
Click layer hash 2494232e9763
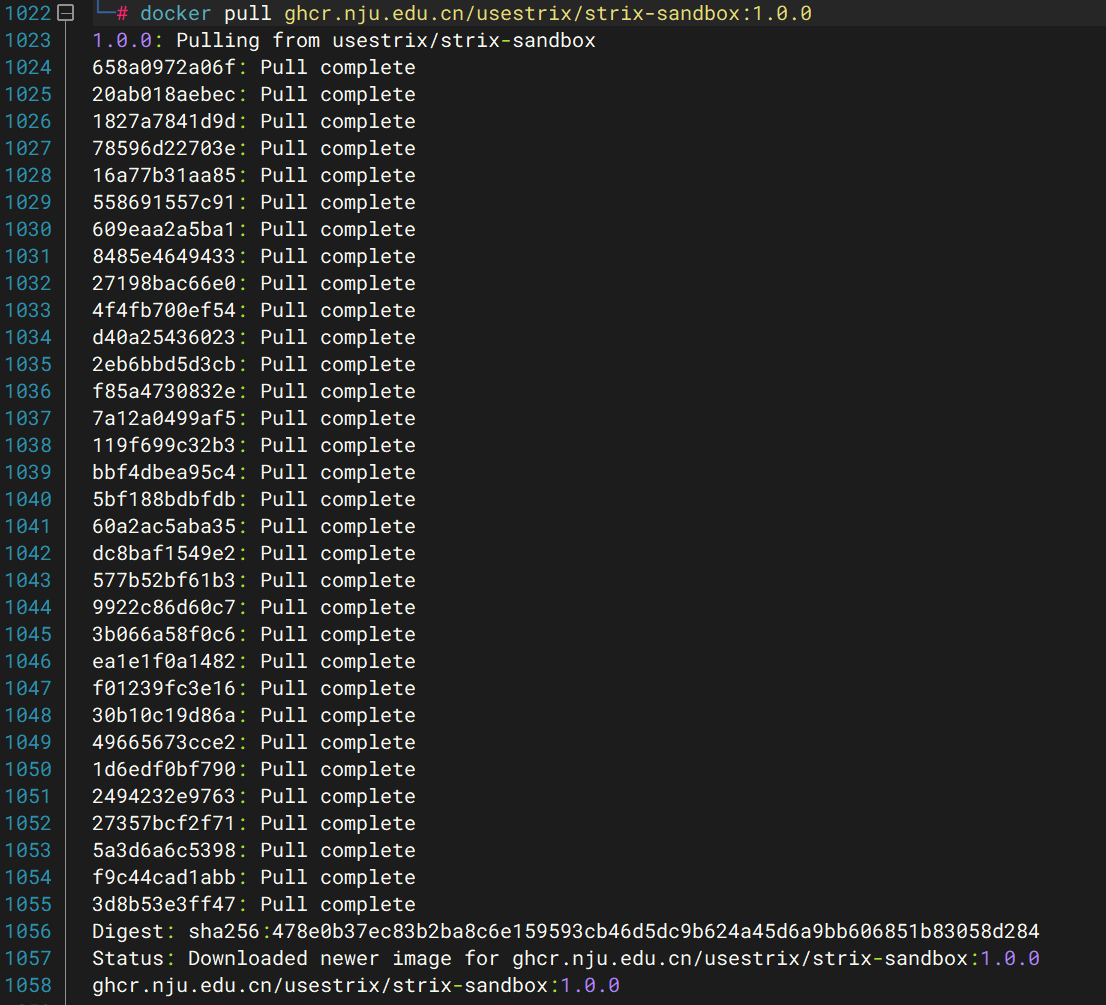coord(164,796)
